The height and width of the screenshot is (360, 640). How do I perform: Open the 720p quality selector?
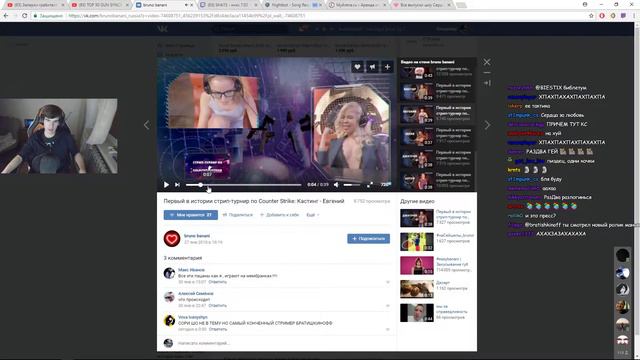[x=386, y=184]
